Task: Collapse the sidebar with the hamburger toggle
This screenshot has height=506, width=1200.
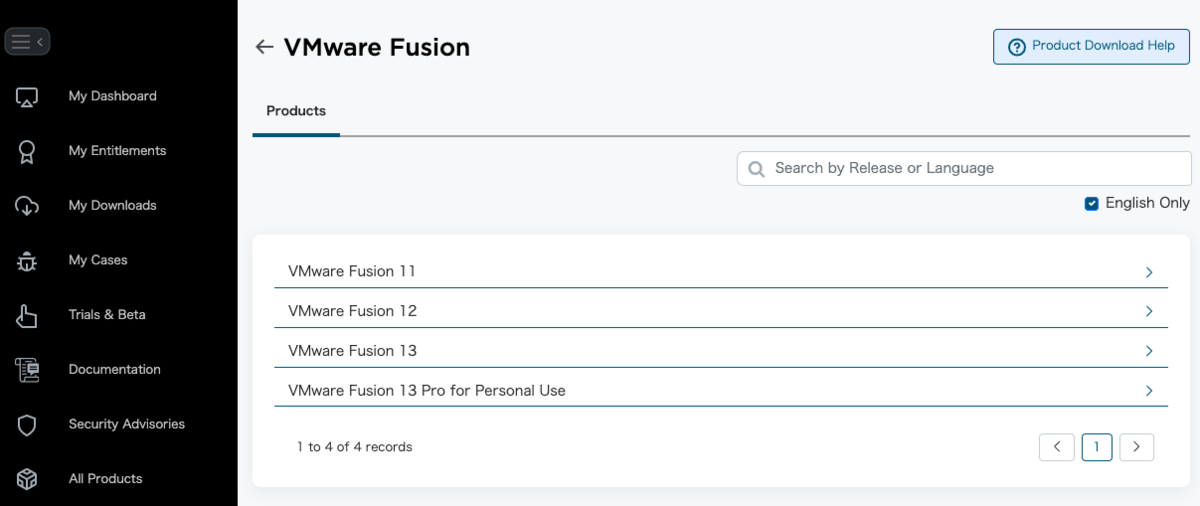Action: click(x=27, y=42)
